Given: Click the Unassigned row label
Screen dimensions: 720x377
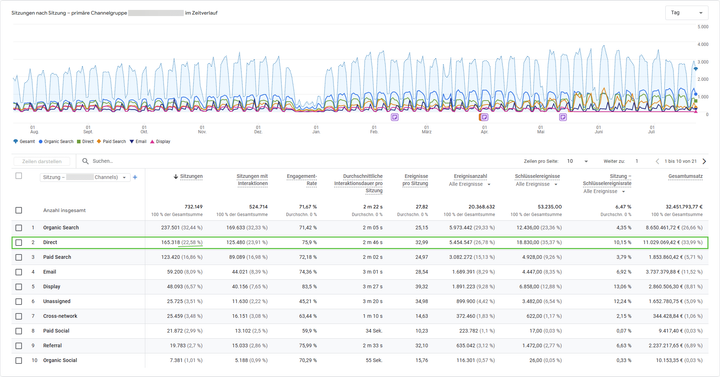Looking at the screenshot, I should pos(56,301).
